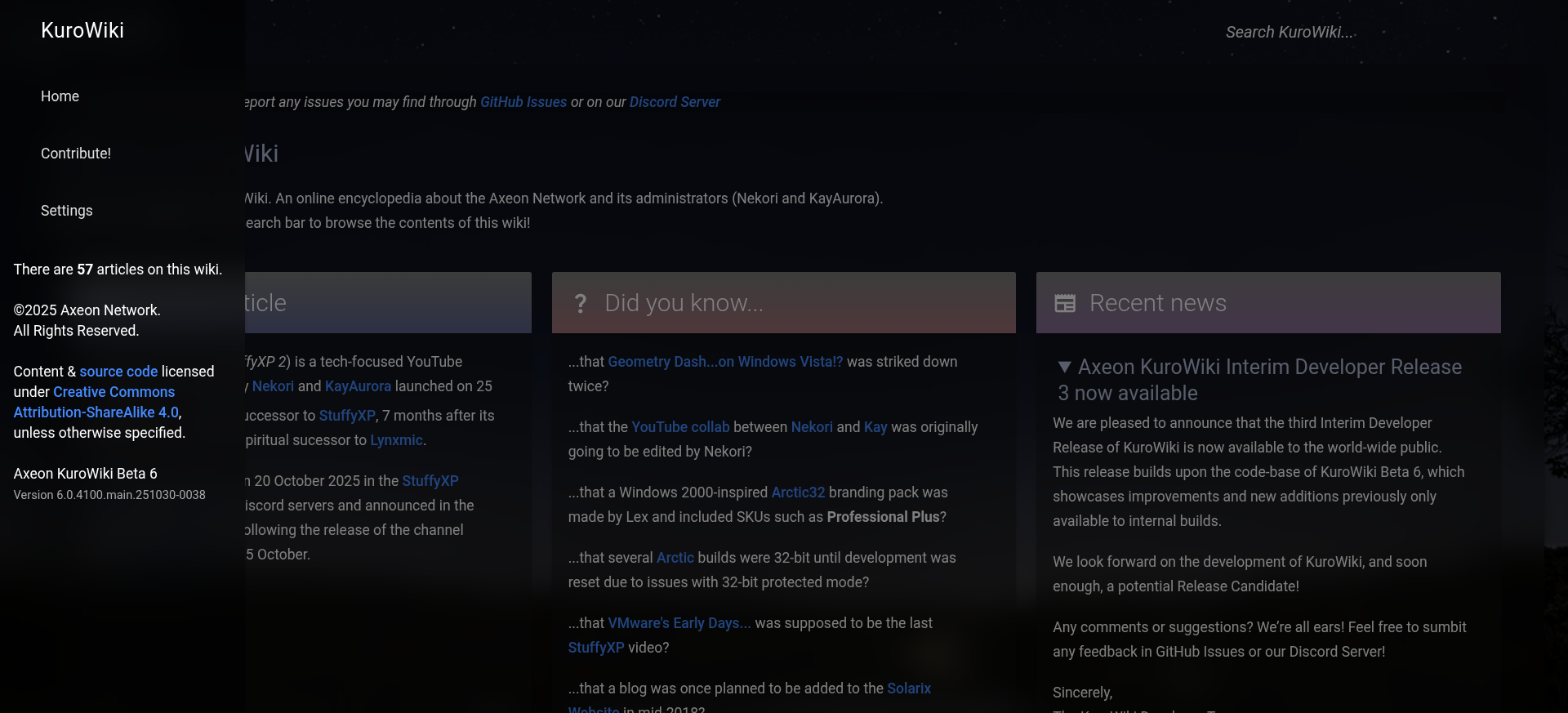Open the Arctic32 article link

tap(798, 492)
